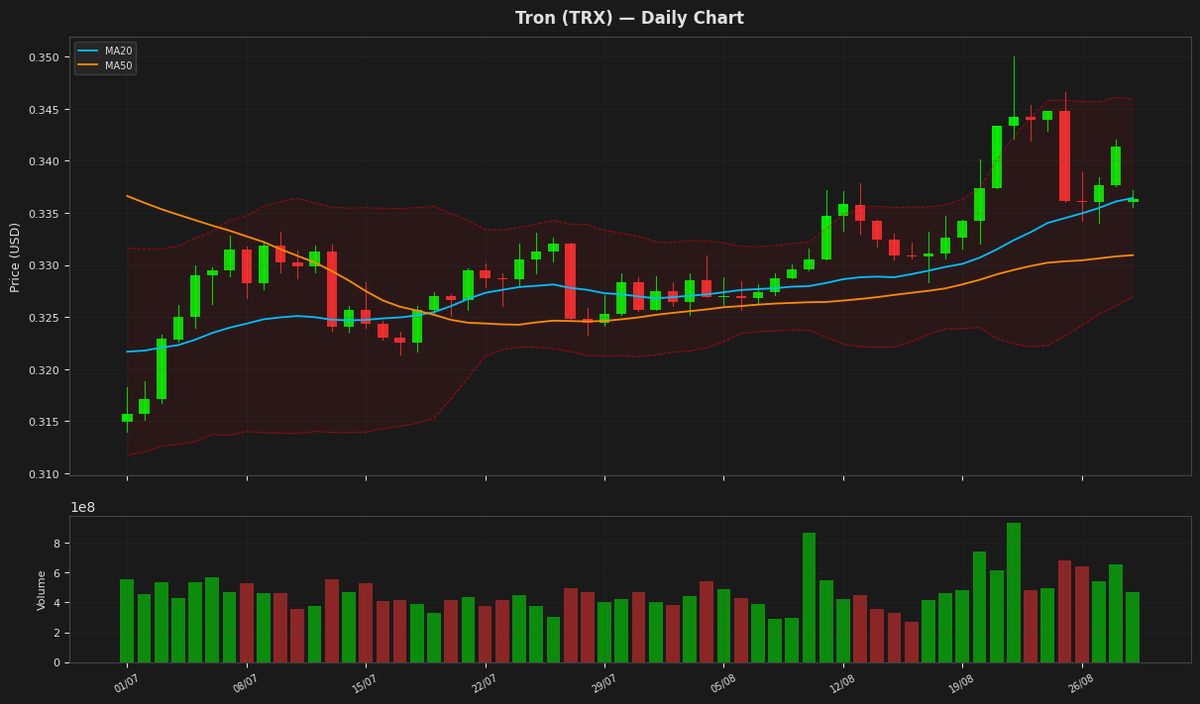
Task: Click the 0.335 price axis tick label
Action: pos(42,214)
